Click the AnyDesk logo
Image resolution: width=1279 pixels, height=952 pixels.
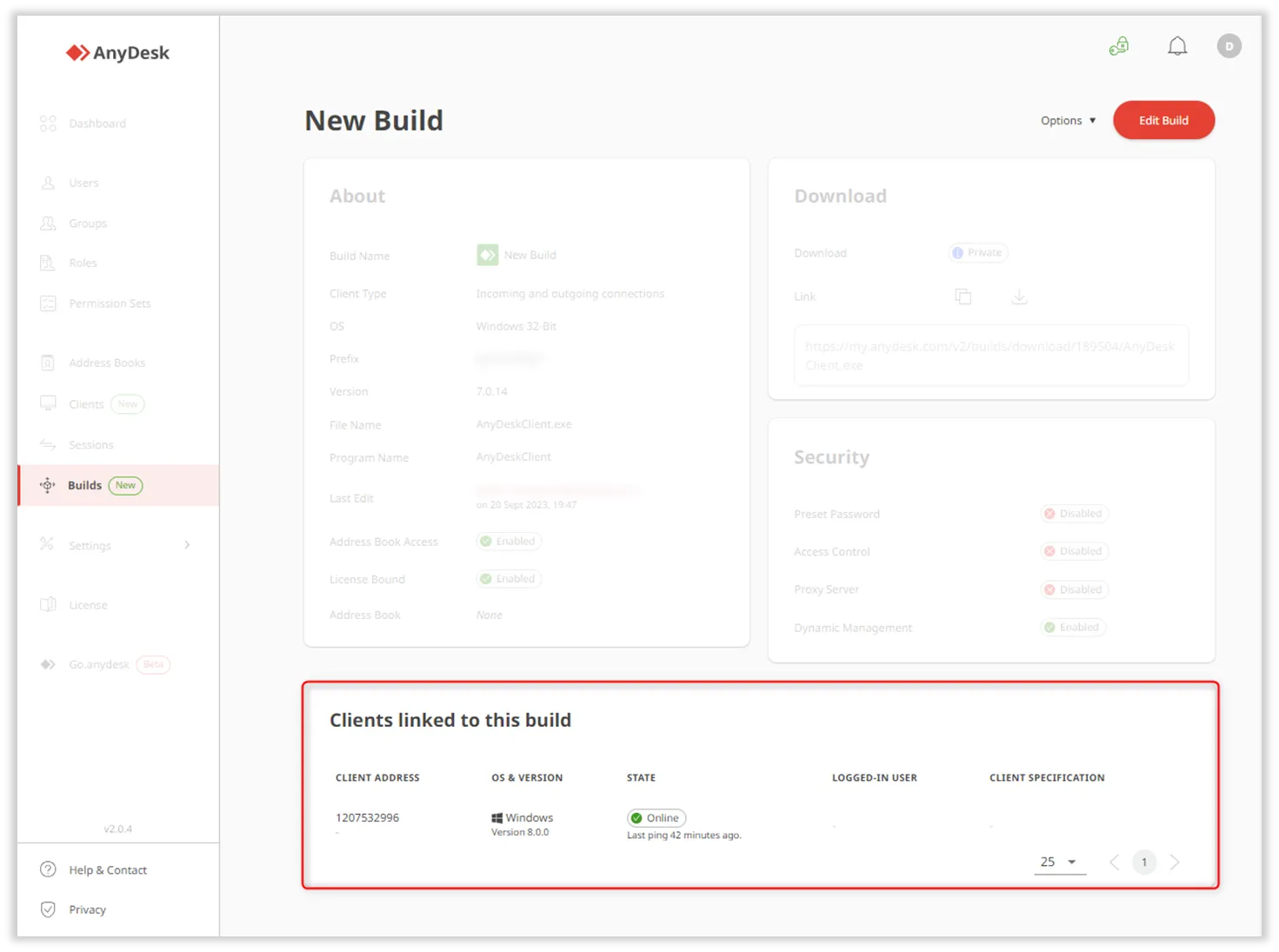(117, 53)
